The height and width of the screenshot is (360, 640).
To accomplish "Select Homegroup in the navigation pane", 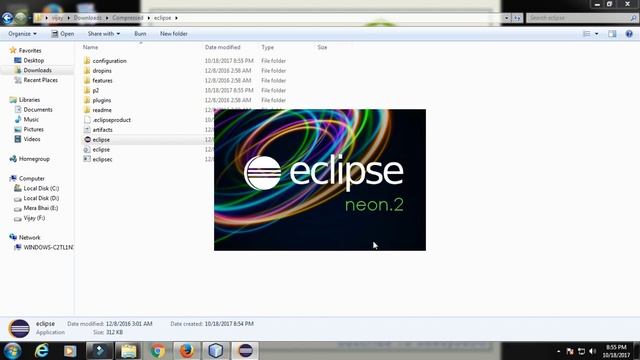I will point(34,159).
